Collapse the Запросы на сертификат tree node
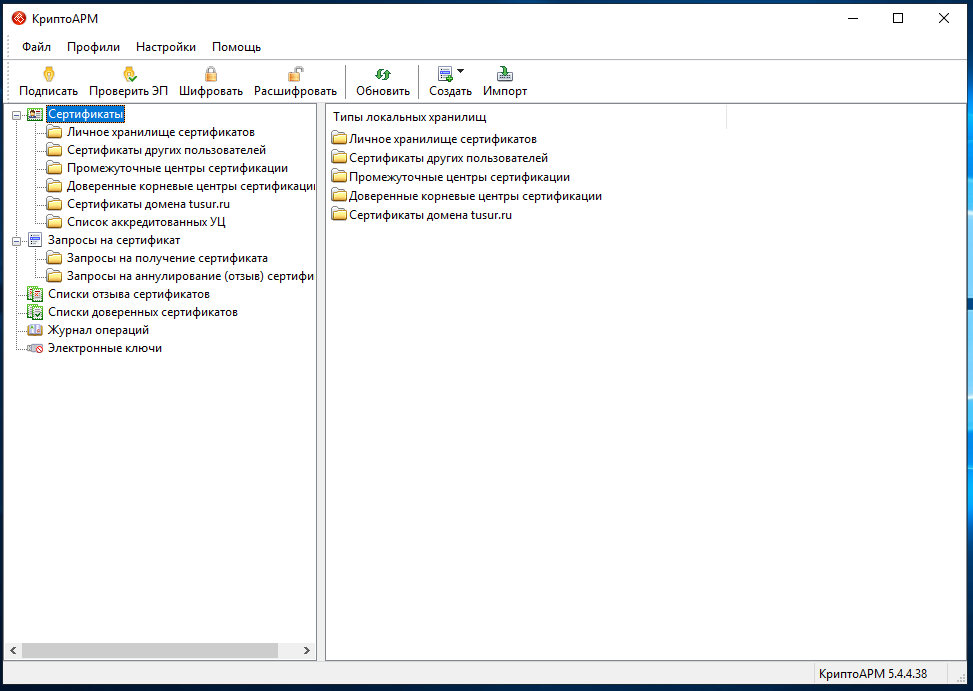973x691 pixels. coord(17,241)
